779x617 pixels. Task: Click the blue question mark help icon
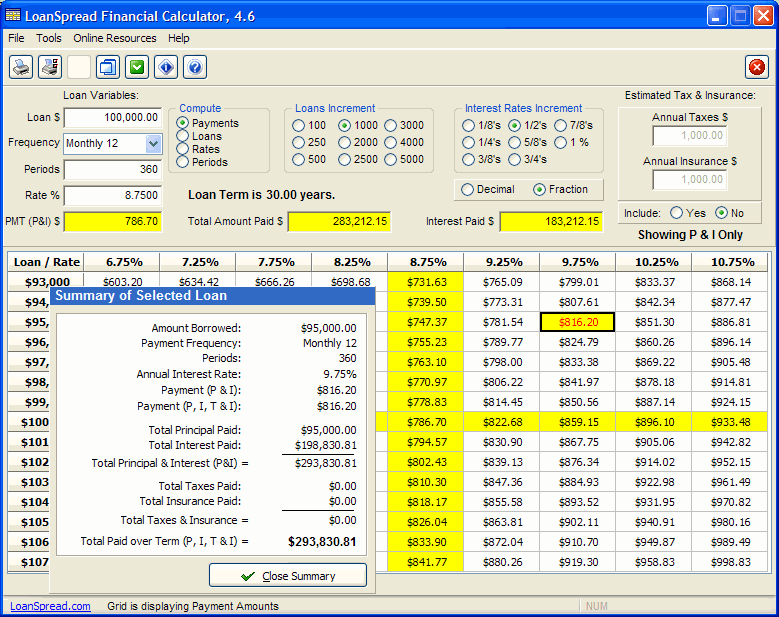point(195,67)
